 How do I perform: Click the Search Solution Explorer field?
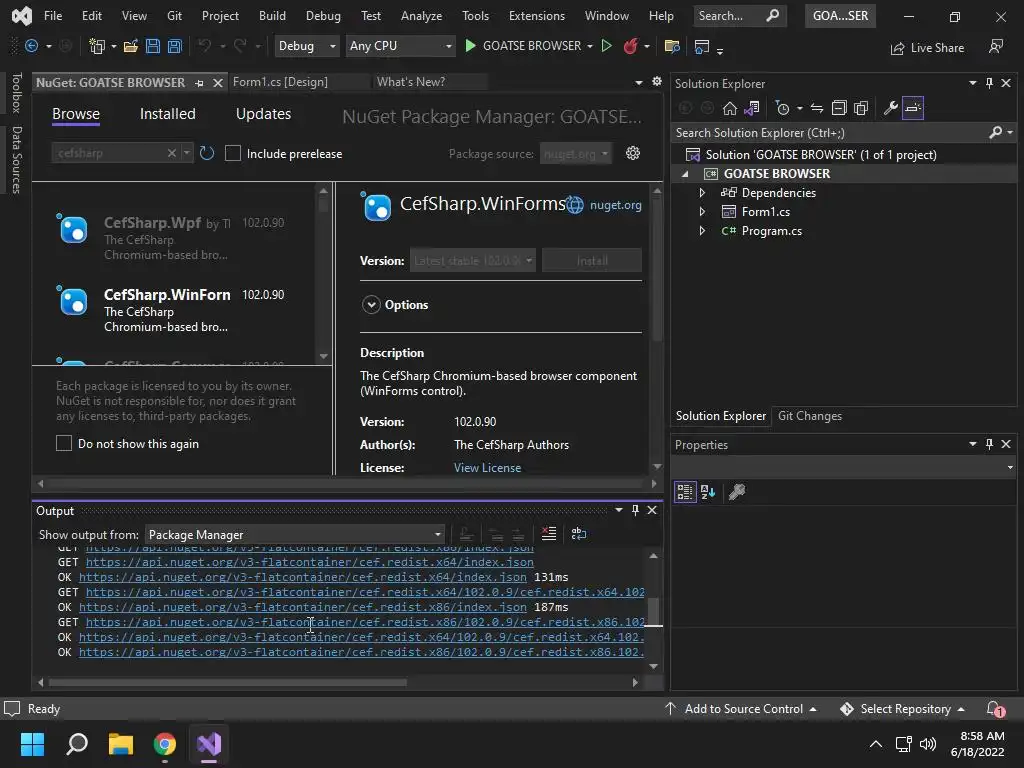click(x=831, y=133)
